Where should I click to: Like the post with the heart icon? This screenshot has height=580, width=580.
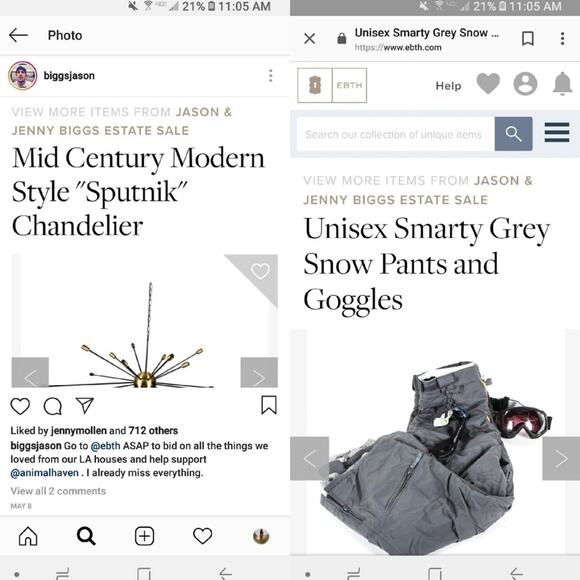click(20, 406)
